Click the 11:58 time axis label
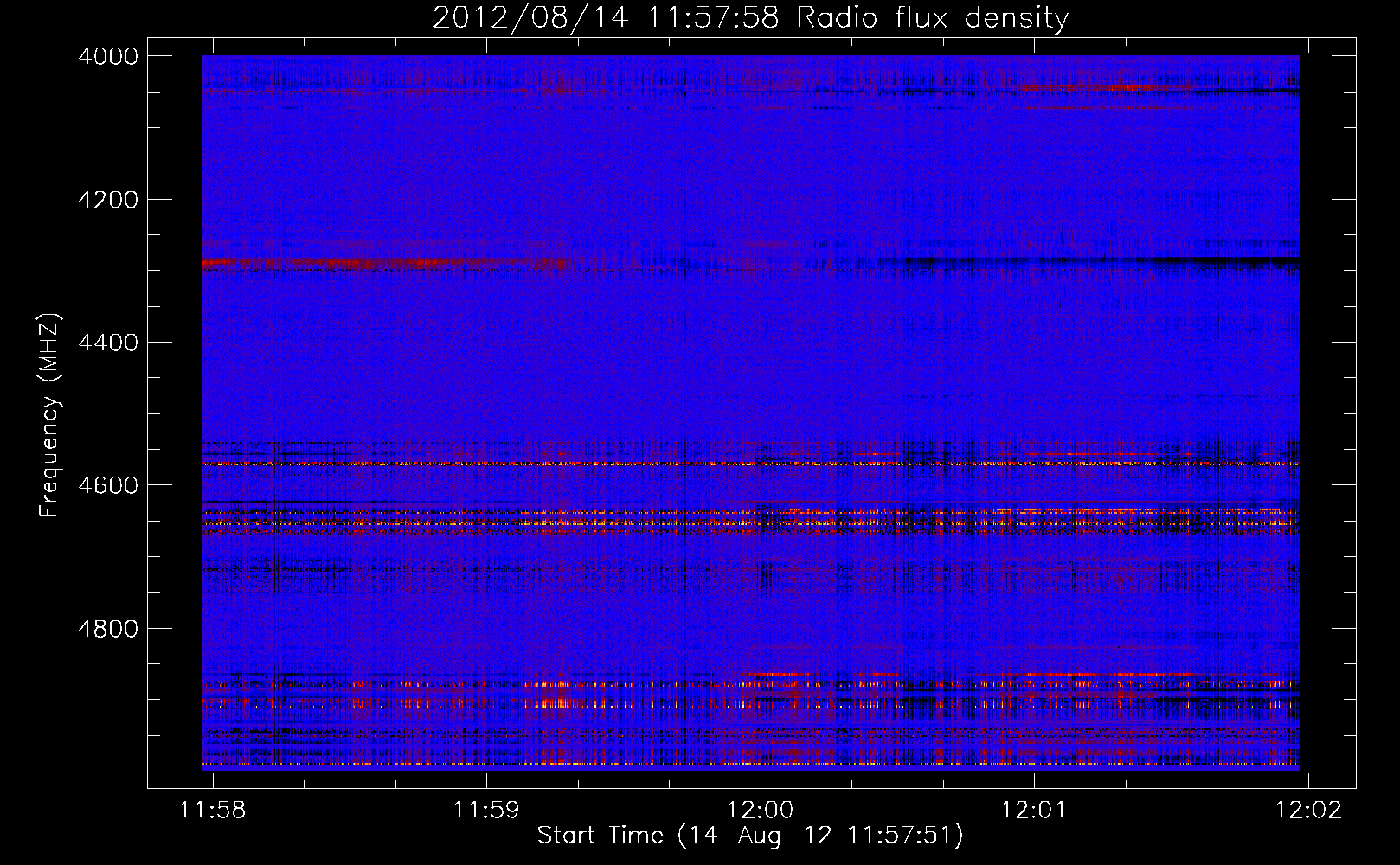 coord(212,810)
